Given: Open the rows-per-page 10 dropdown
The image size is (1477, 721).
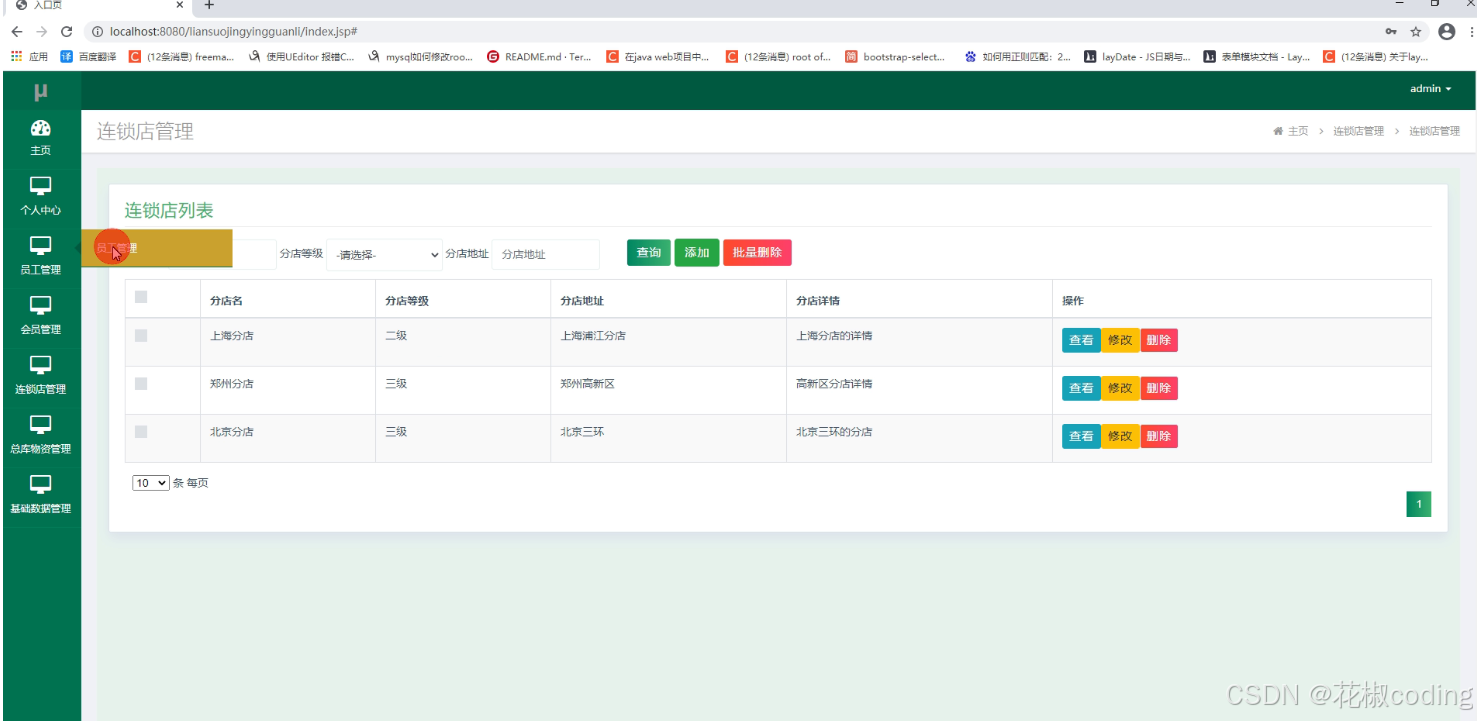Looking at the screenshot, I should (151, 483).
